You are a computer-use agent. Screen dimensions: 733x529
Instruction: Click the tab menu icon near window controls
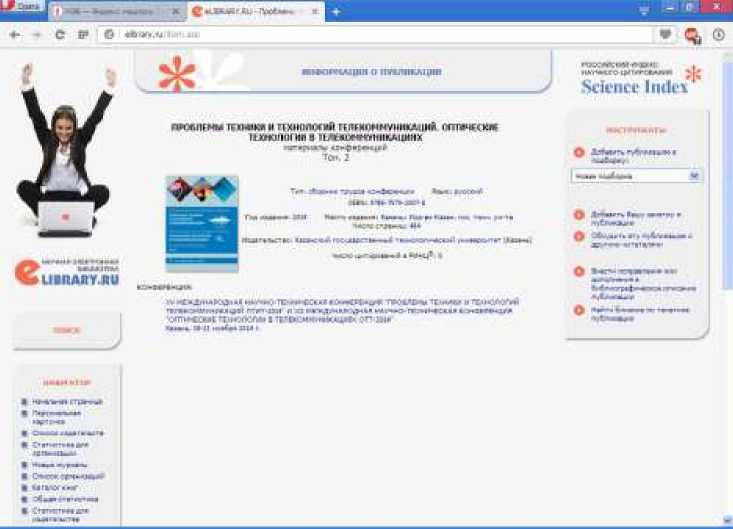click(645, 10)
